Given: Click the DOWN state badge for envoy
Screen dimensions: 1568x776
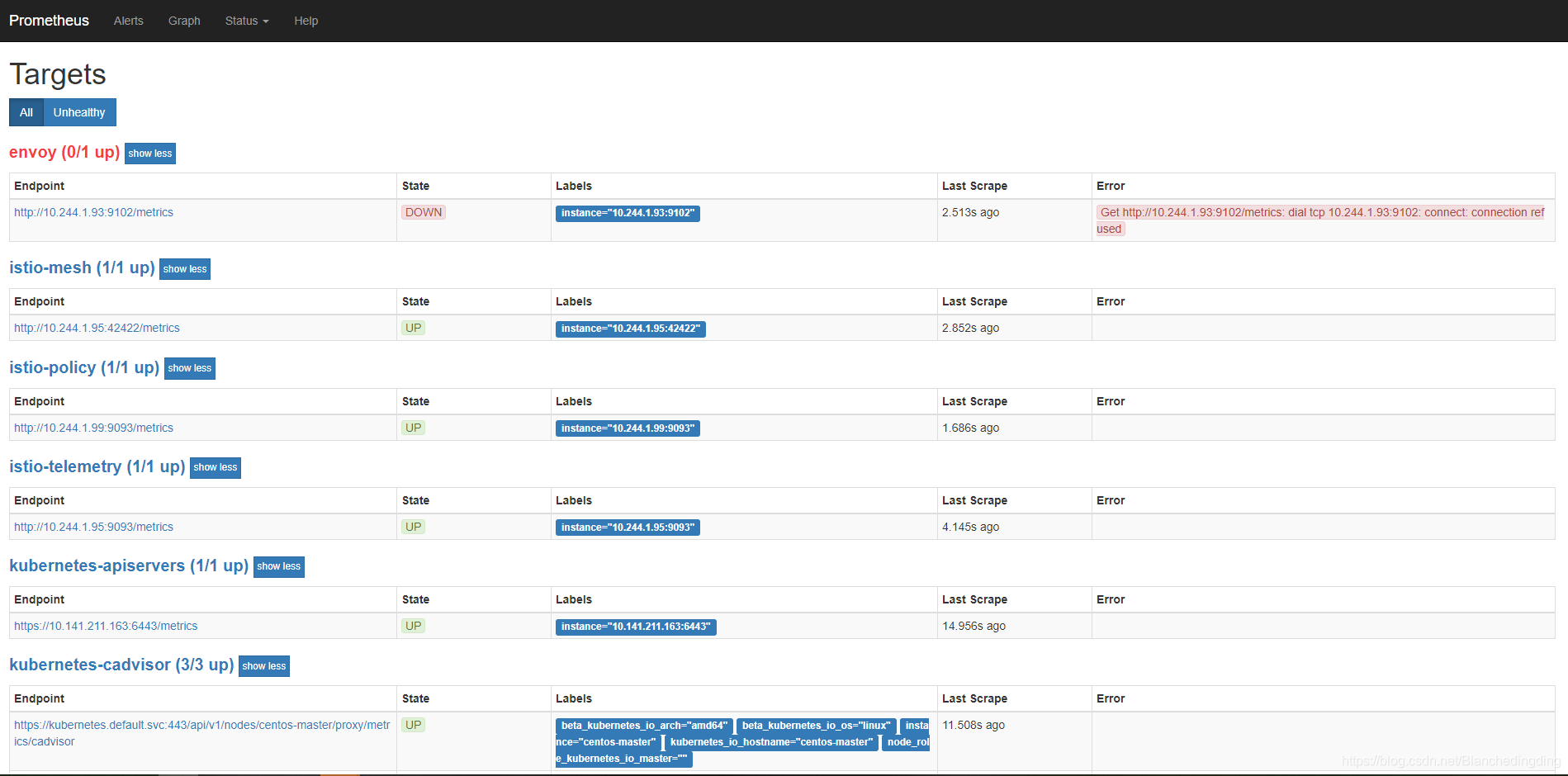Looking at the screenshot, I should click(424, 212).
